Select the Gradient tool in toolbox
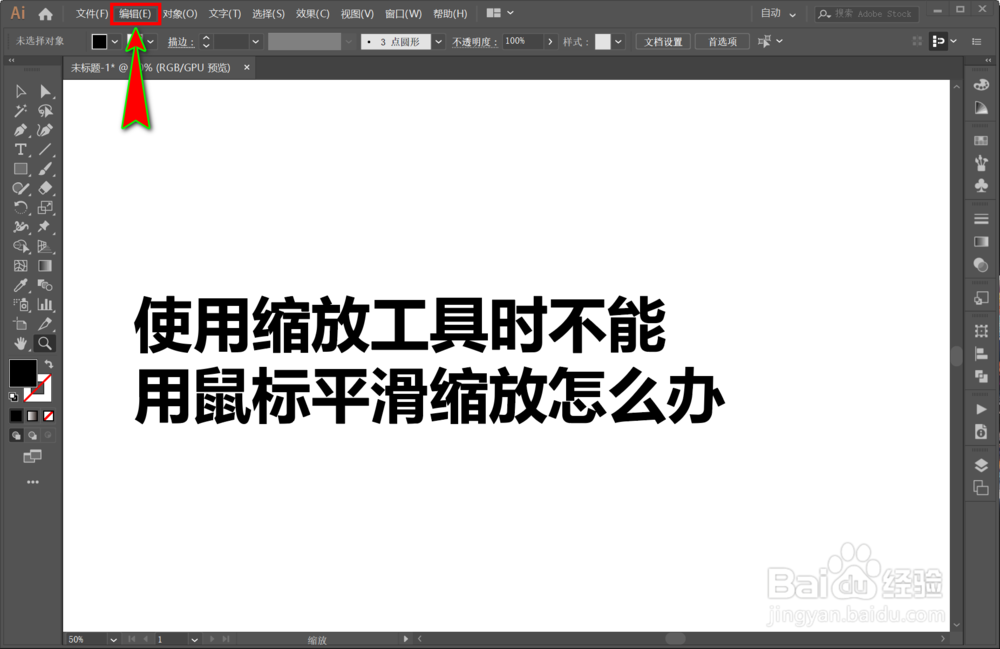Image resolution: width=1000 pixels, height=649 pixels. (x=45, y=266)
